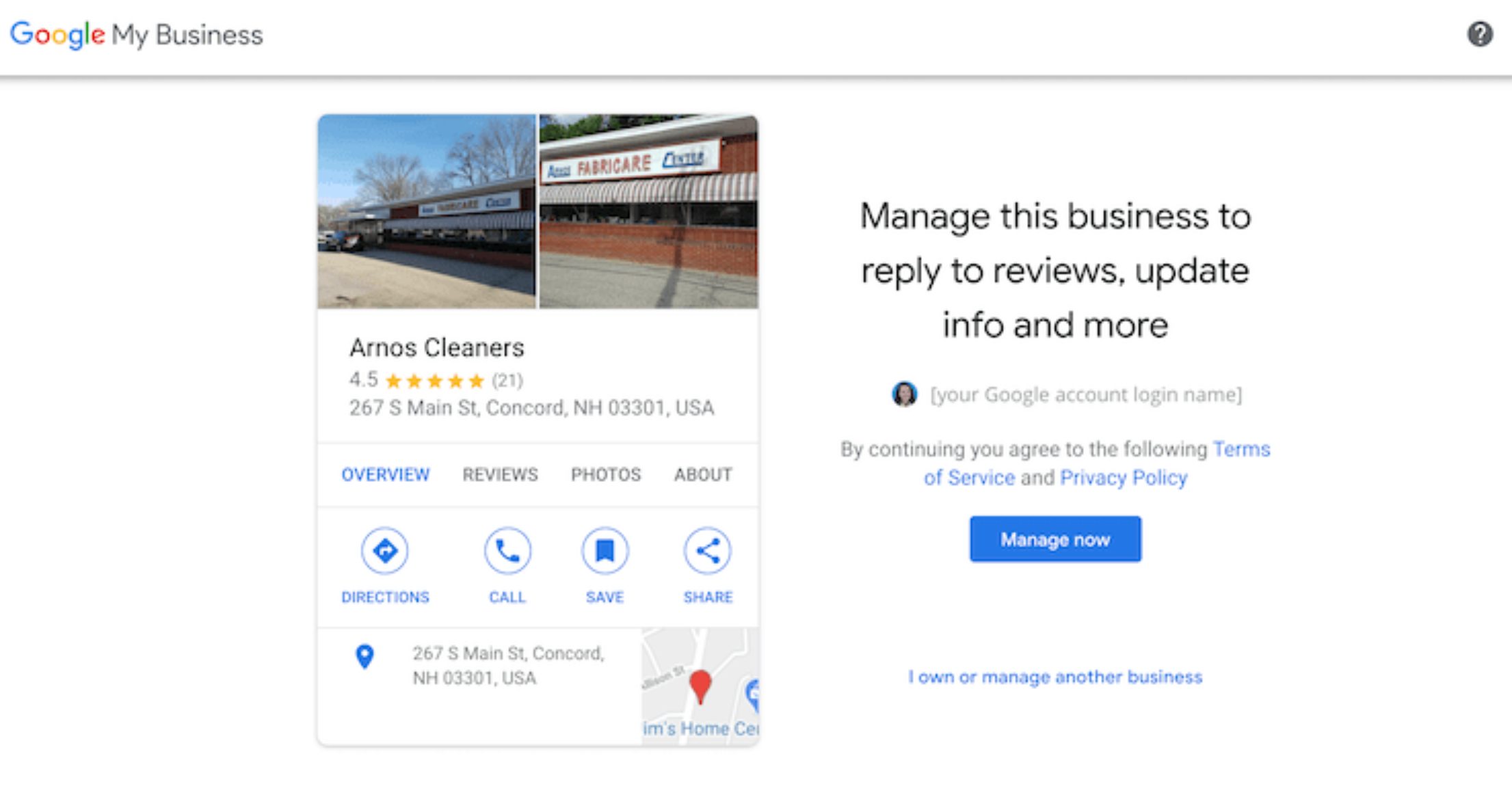Click I own or manage another business
Viewport: 1512px width, 799px height.
[1055, 677]
